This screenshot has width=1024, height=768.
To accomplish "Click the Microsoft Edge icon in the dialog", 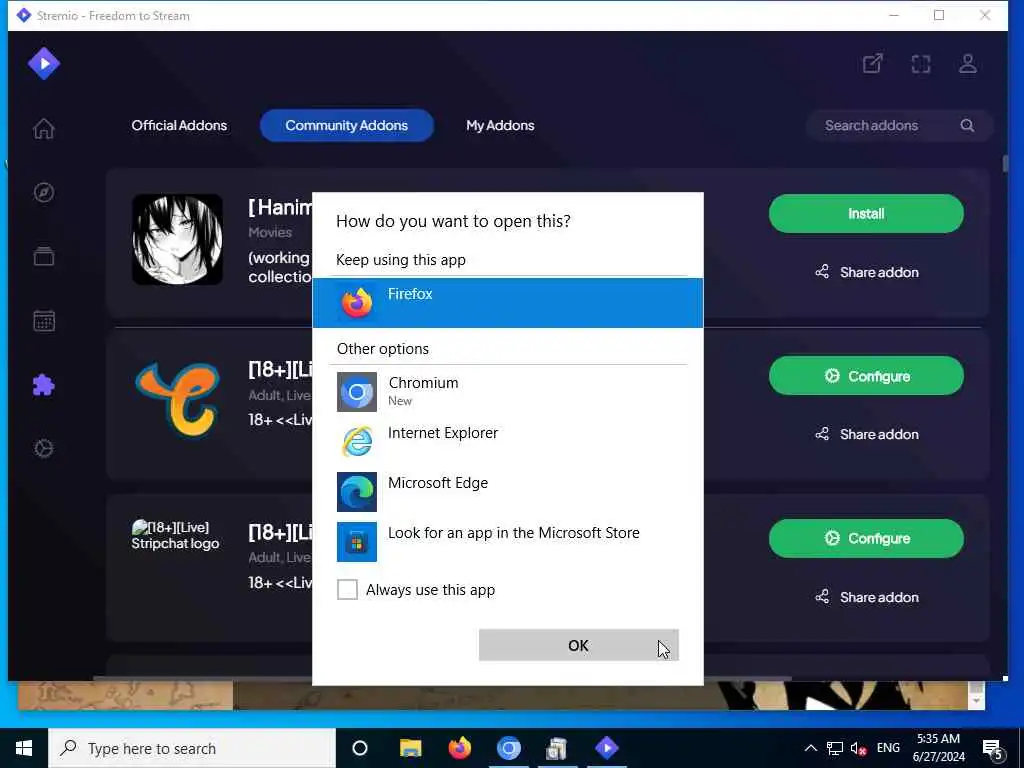I will tap(357, 492).
